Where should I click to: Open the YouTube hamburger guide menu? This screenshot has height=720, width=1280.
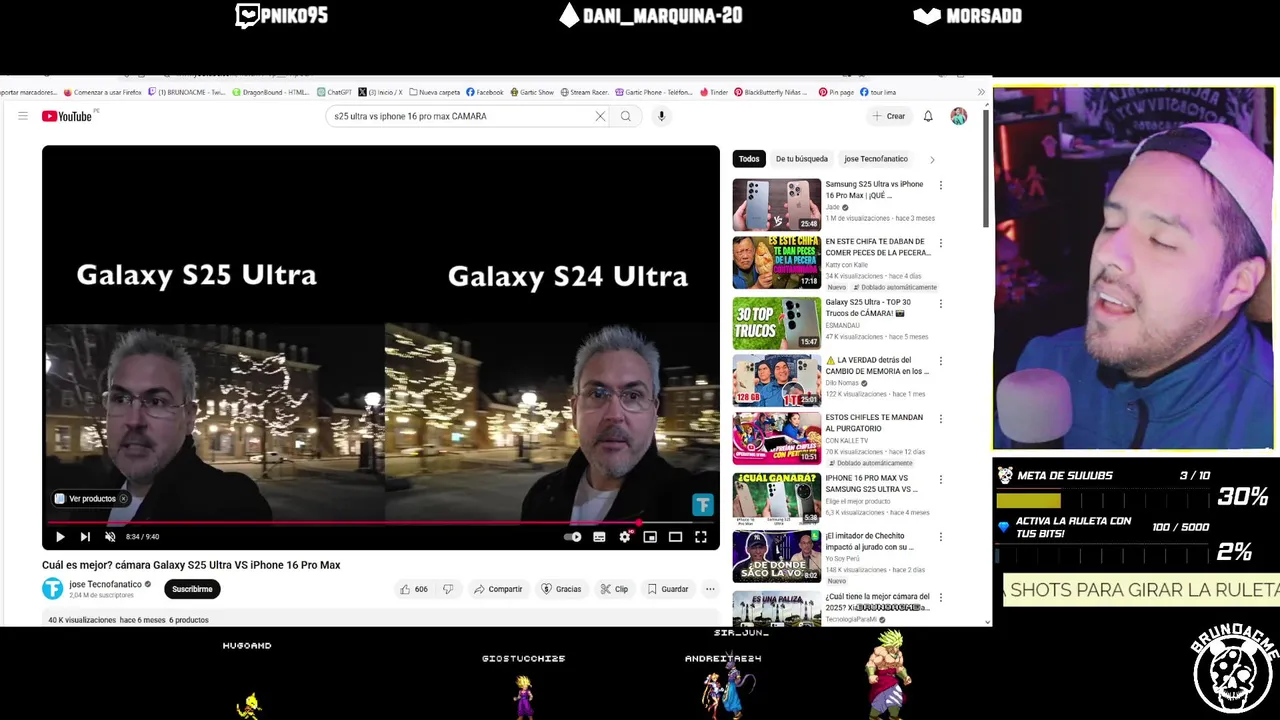click(22, 116)
